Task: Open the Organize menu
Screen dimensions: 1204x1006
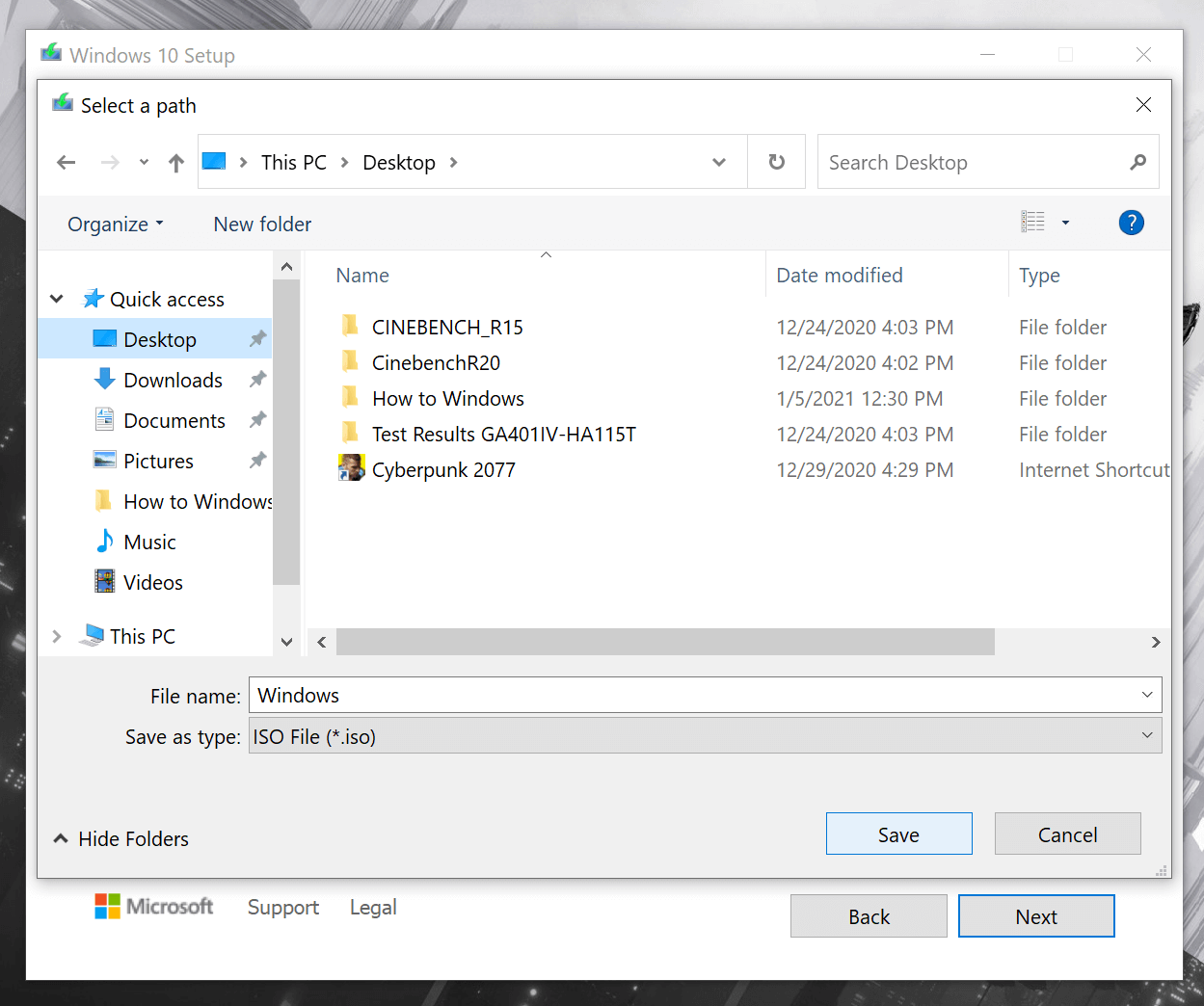Action: pos(116,225)
